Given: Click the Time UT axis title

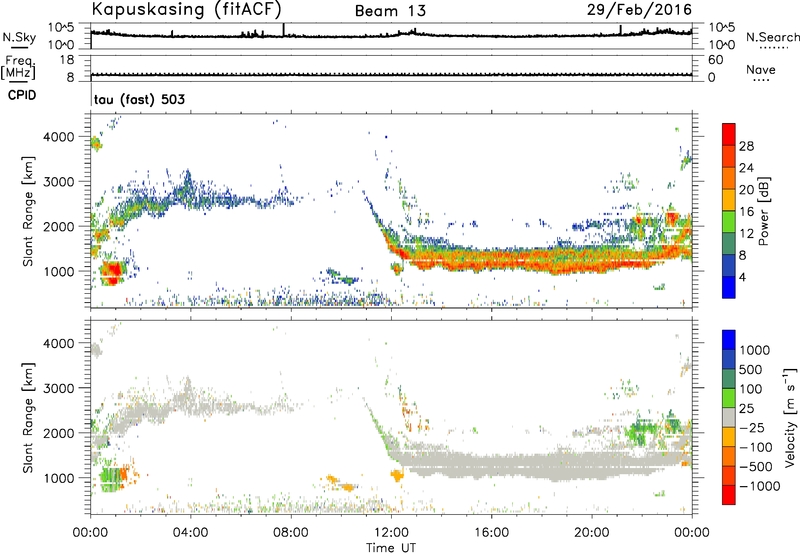Looking at the screenshot, I should pos(391,548).
